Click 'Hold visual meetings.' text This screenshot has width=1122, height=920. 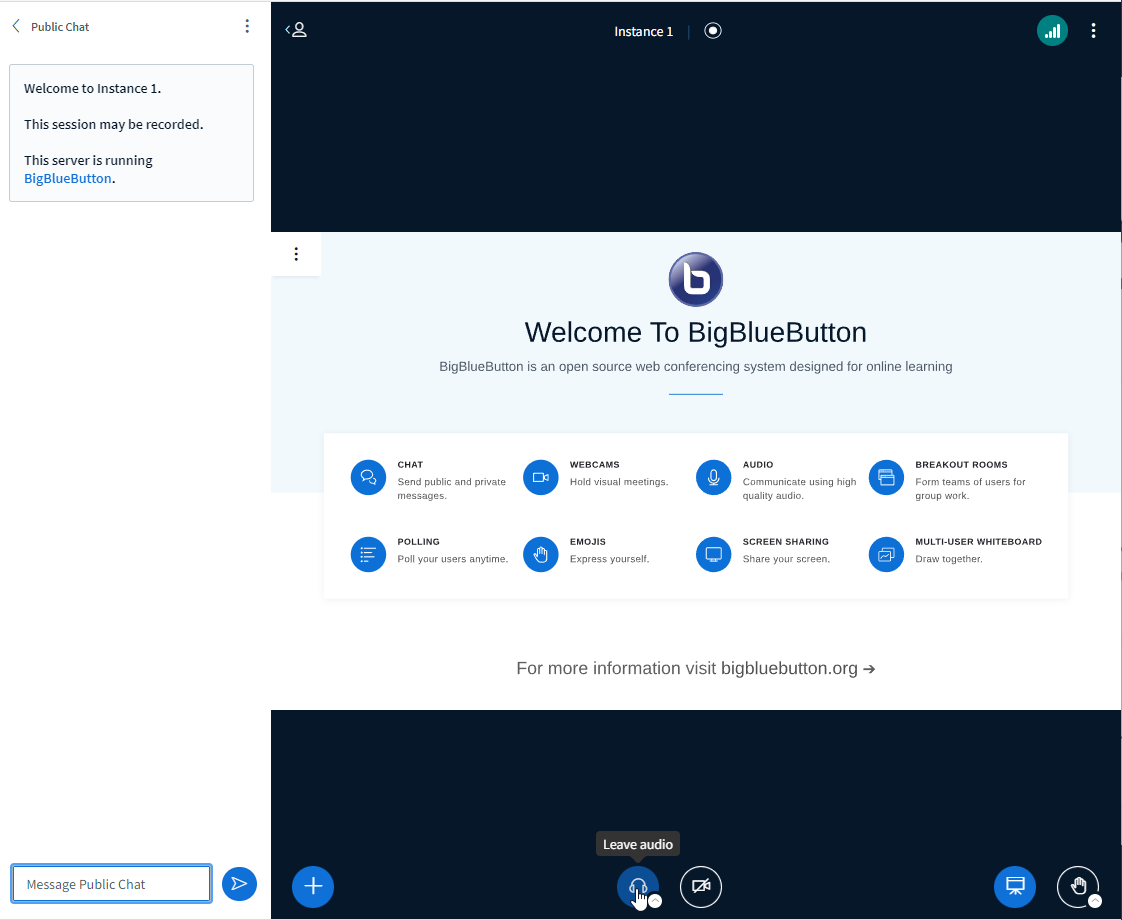(x=619, y=481)
